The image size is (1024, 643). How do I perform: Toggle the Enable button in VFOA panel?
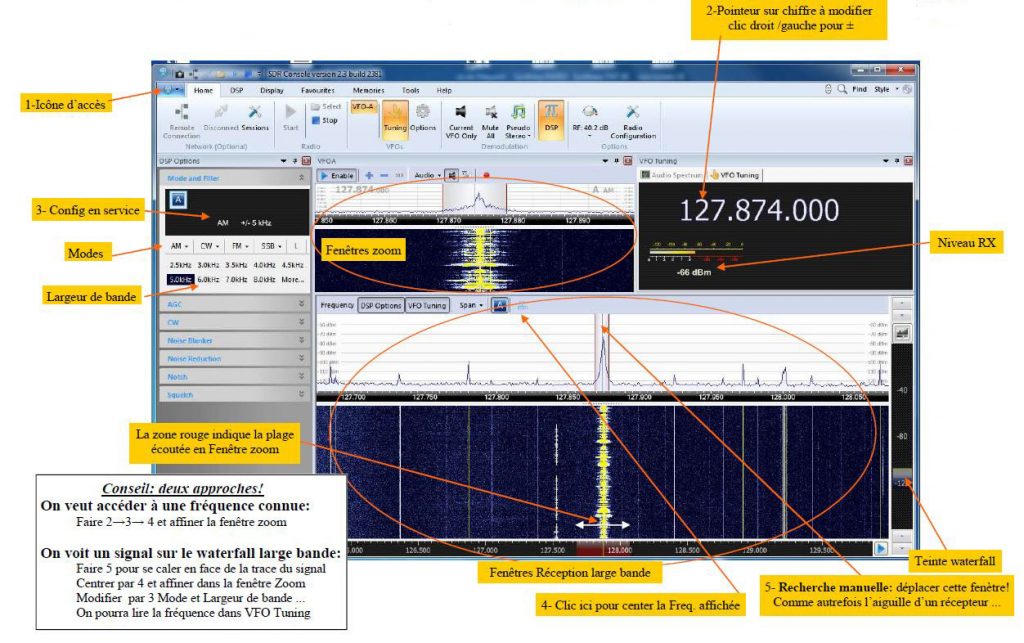(337, 176)
